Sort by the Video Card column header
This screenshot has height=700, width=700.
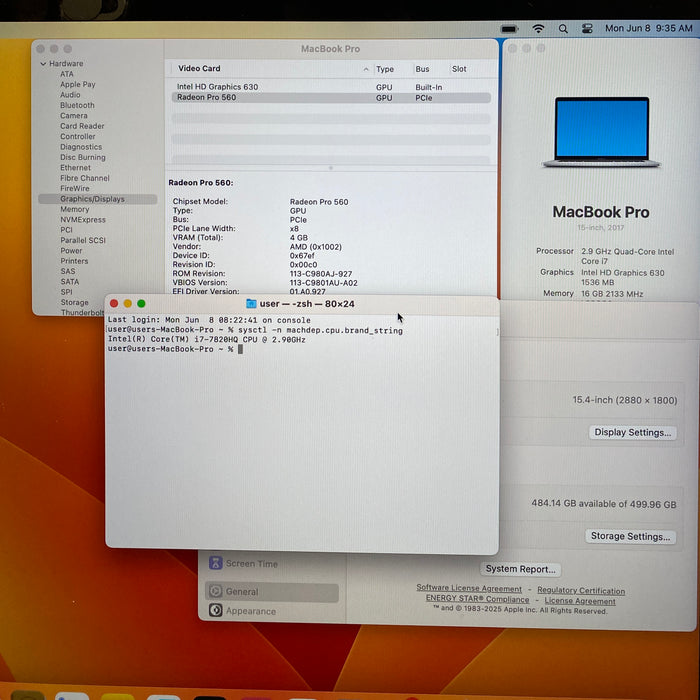(199, 68)
